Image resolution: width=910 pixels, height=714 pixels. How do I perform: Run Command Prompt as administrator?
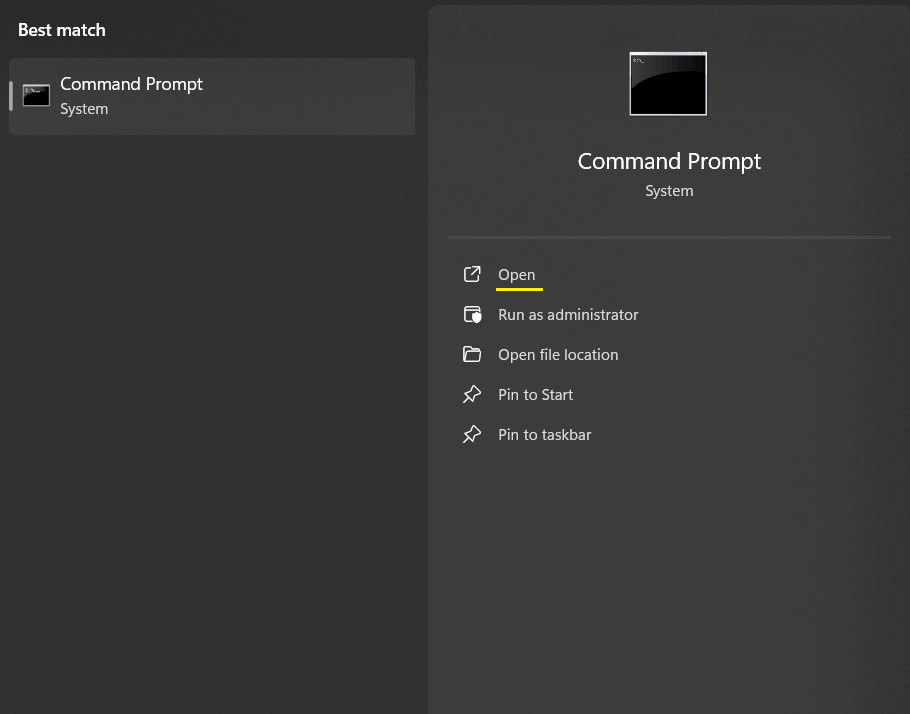(x=568, y=314)
